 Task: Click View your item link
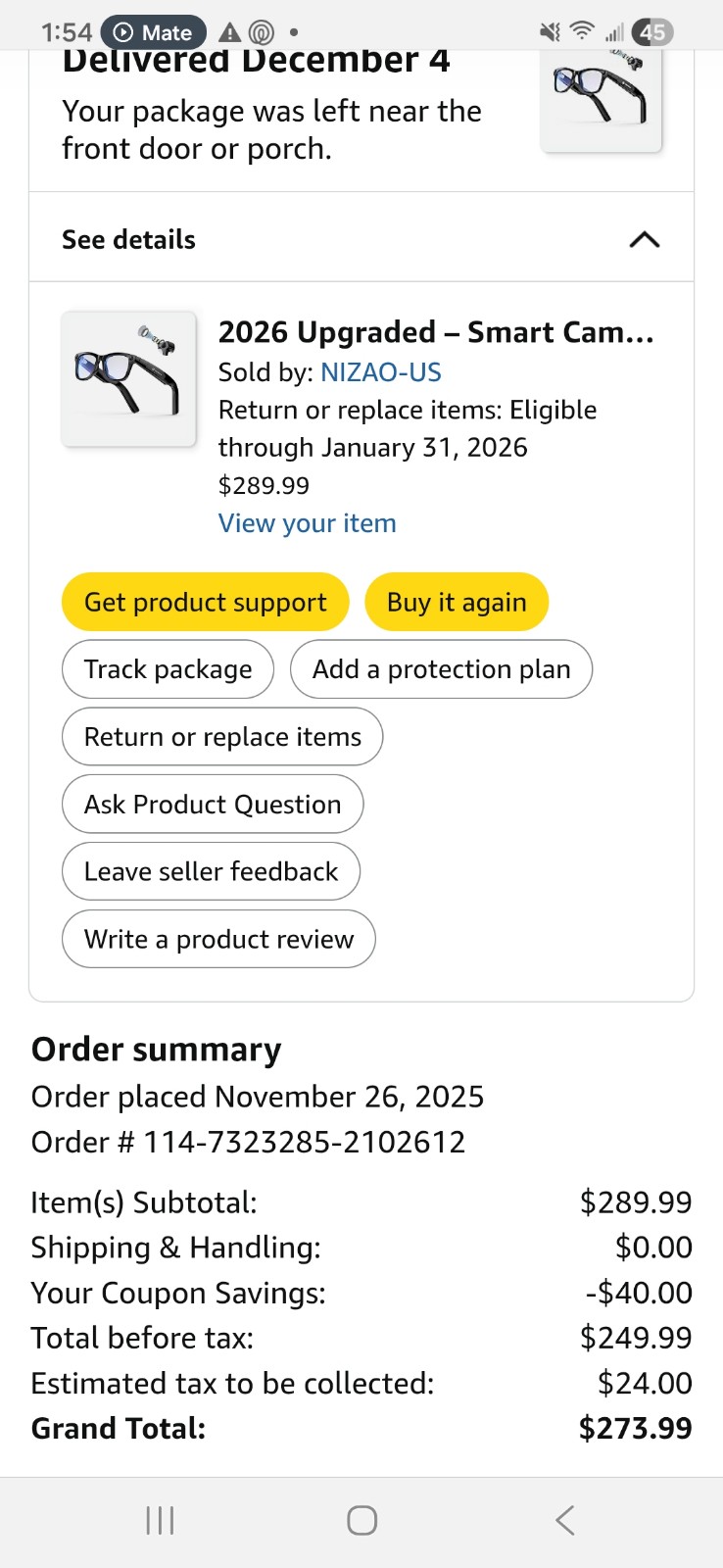click(307, 523)
